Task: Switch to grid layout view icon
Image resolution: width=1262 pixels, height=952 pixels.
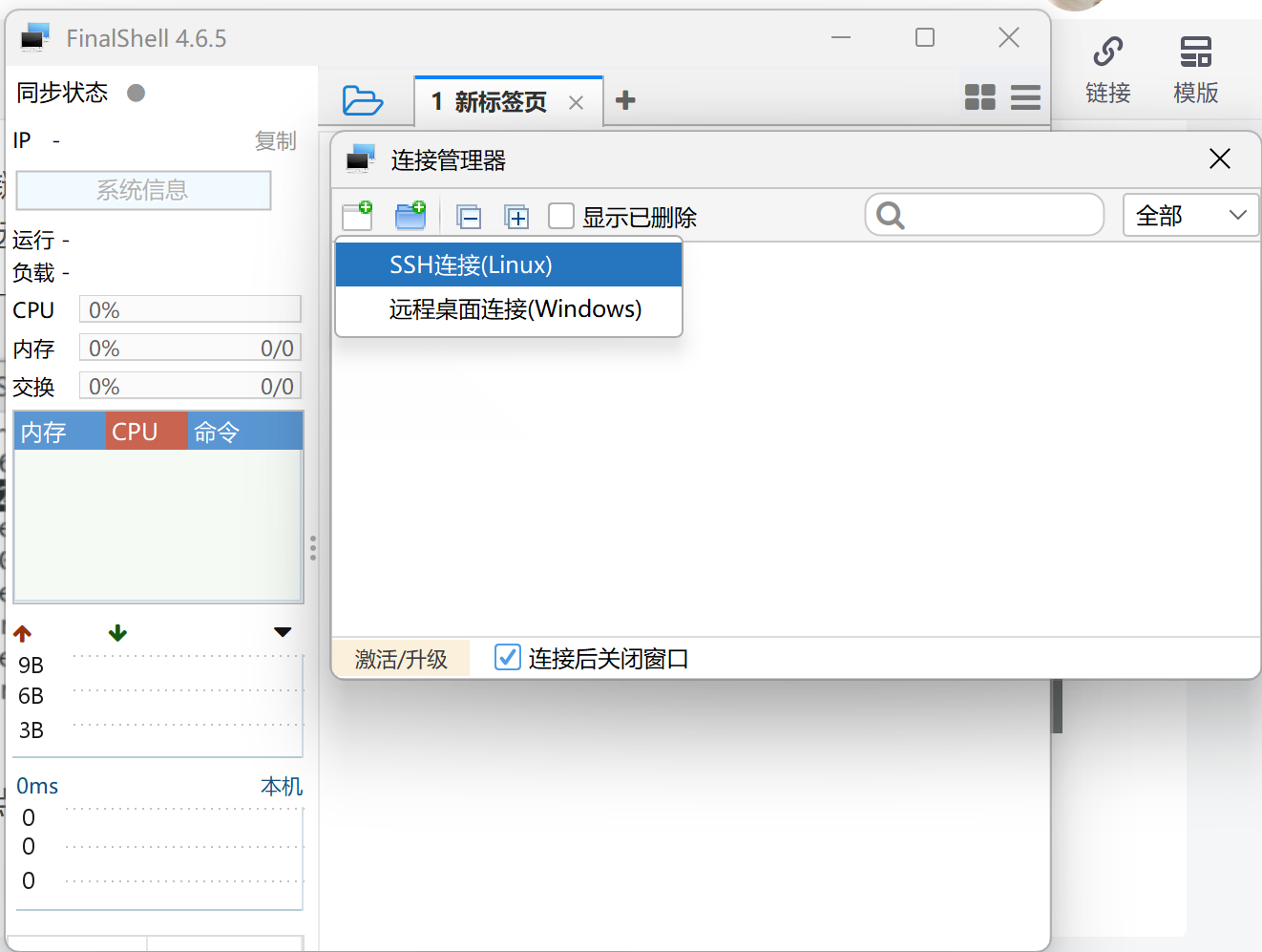Action: click(x=979, y=96)
